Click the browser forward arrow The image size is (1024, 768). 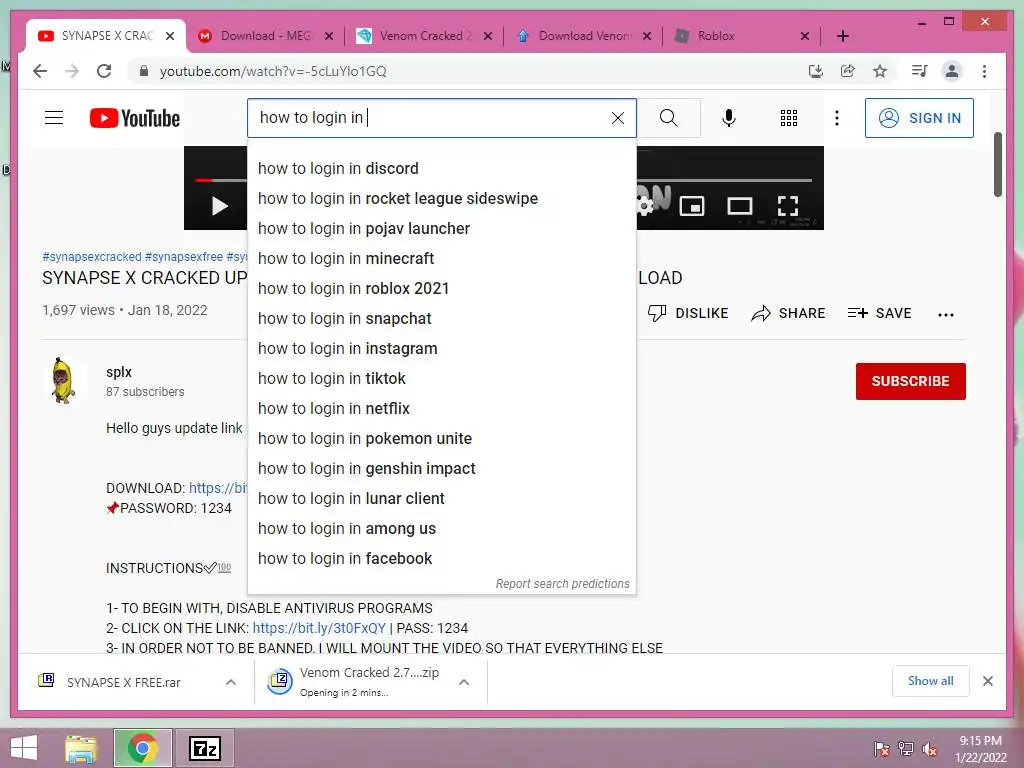tap(72, 71)
